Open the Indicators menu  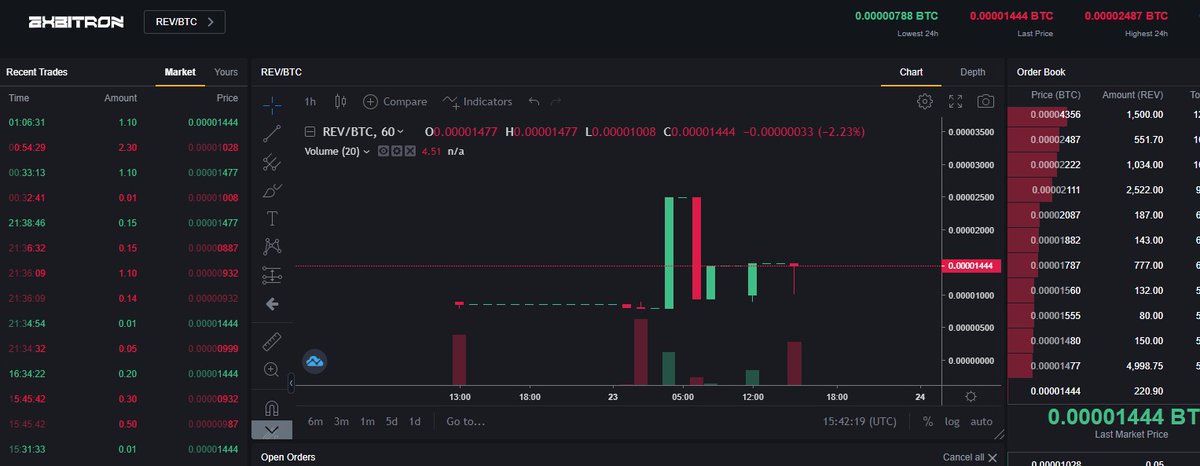pyautogui.click(x=477, y=102)
